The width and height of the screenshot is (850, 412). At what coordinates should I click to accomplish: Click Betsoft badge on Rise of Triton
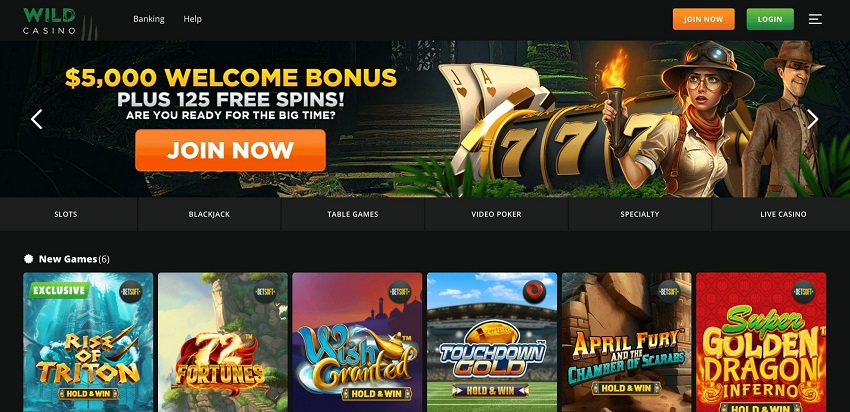pos(130,292)
